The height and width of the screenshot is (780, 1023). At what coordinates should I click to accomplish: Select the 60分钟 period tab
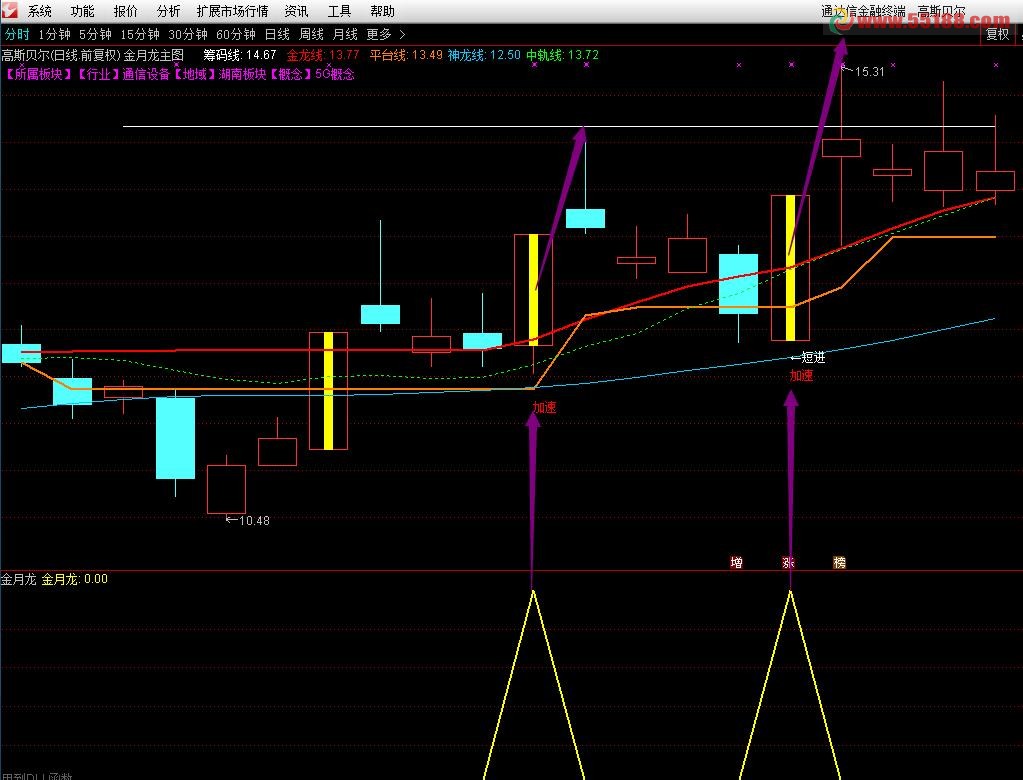click(x=236, y=34)
